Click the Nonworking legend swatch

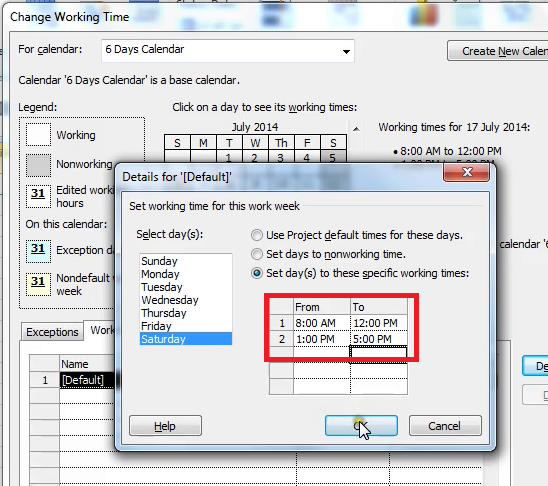pos(38,165)
